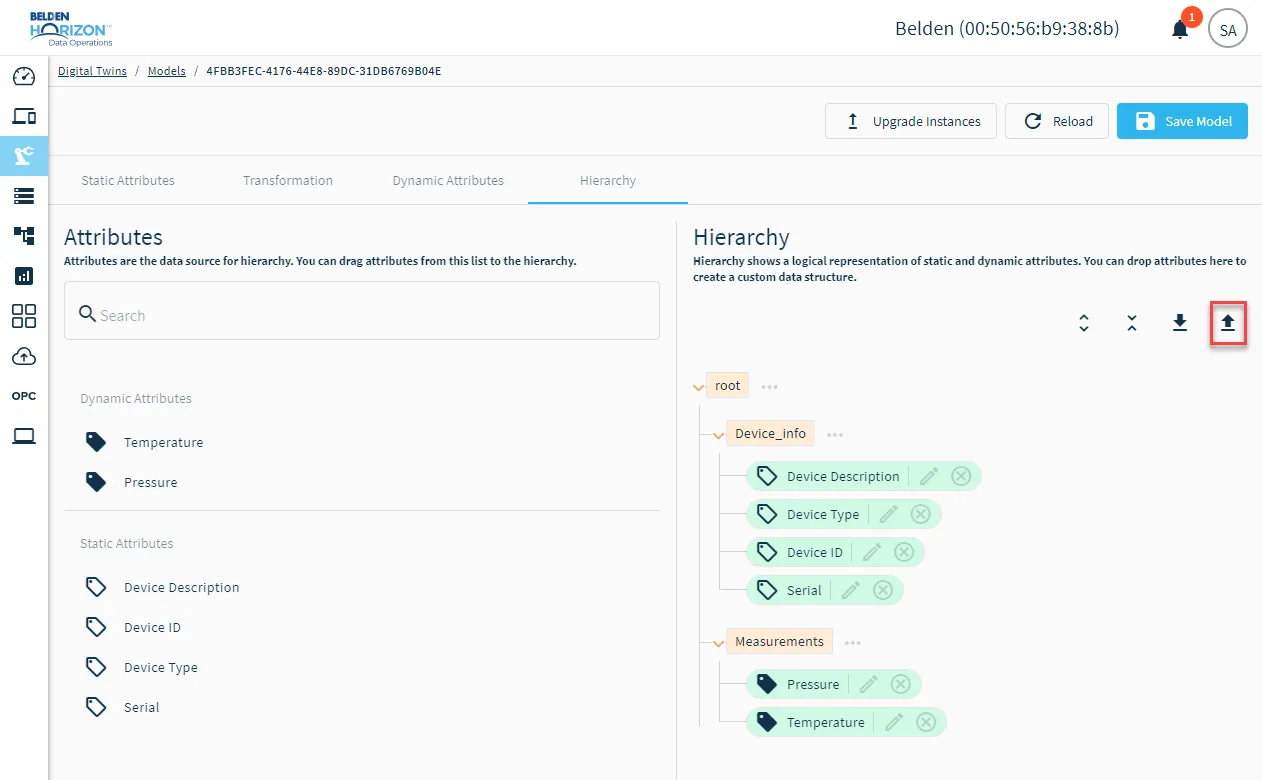
Task: Open Device_info more-options menu
Action: point(835,434)
